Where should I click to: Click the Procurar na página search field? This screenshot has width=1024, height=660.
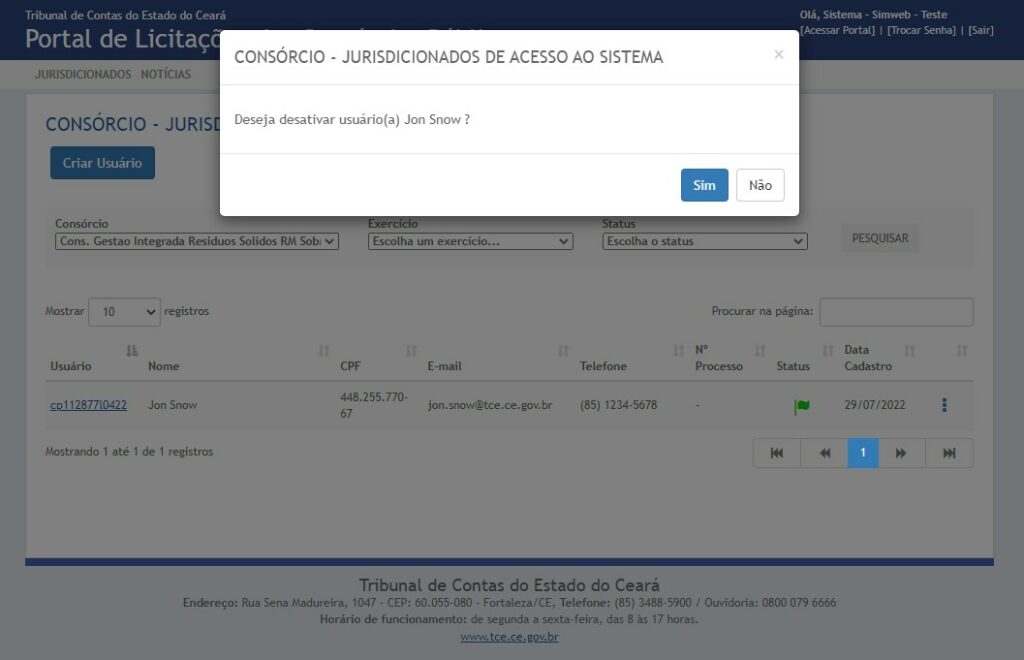[x=896, y=312]
